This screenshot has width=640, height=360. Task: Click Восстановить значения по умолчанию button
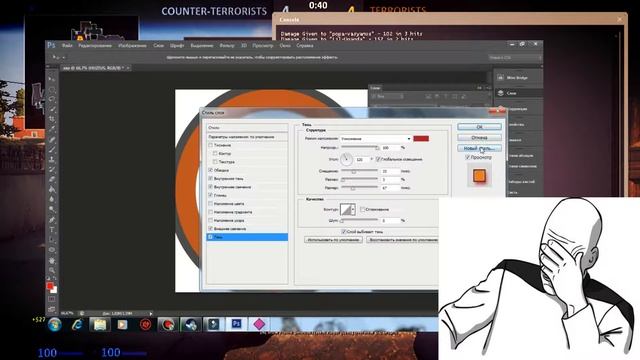[x=402, y=240]
